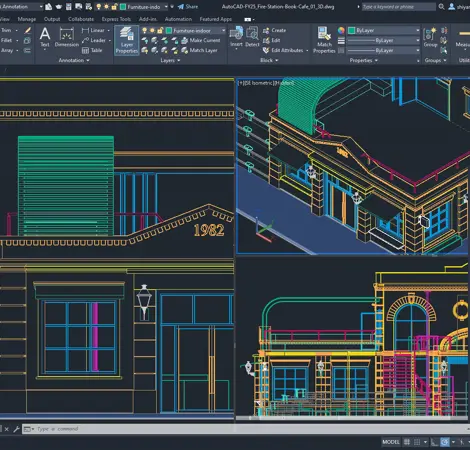Close the command line with X icon
The height and width of the screenshot is (450, 470).
coord(6,429)
